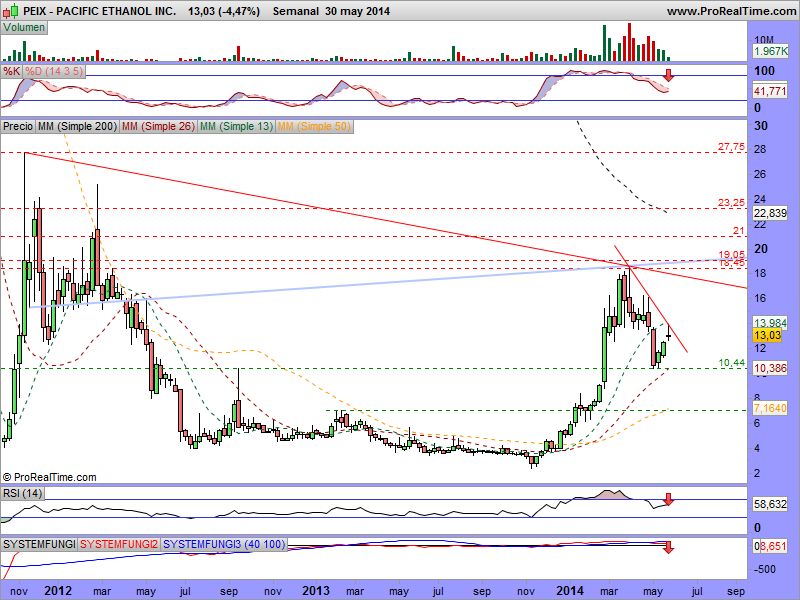Click the 19,05 resistance level label
Screen dimensions: 800x600
(731, 254)
